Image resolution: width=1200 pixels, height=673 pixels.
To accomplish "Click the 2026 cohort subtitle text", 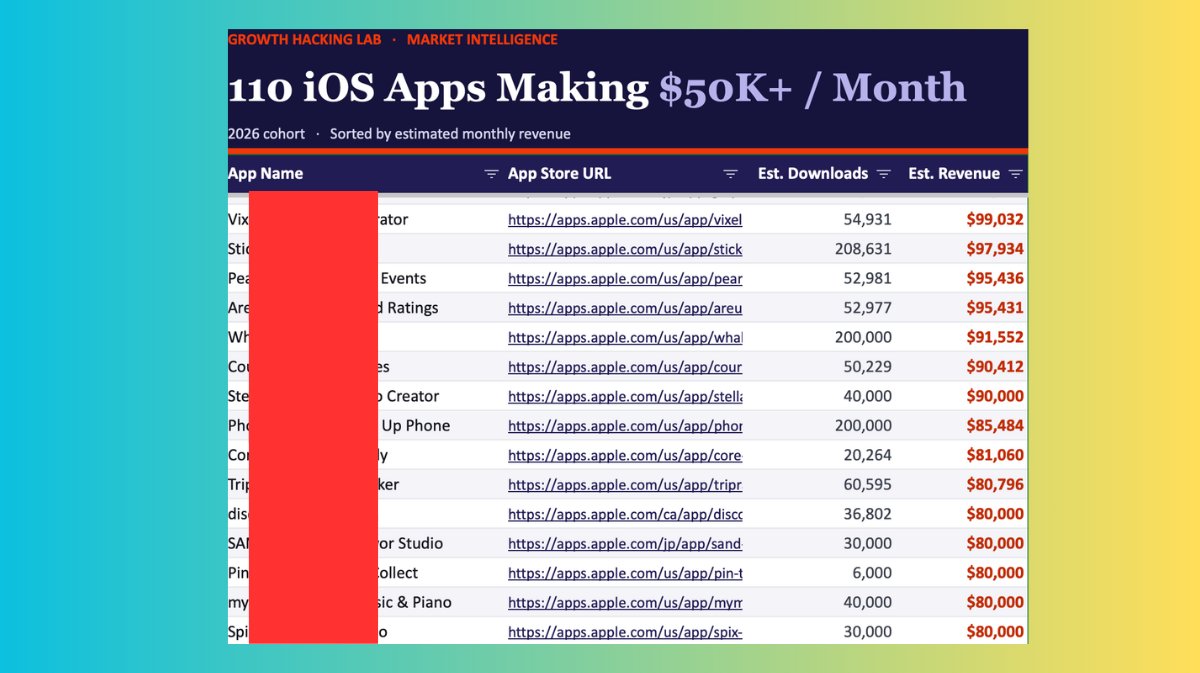I will click(266, 134).
